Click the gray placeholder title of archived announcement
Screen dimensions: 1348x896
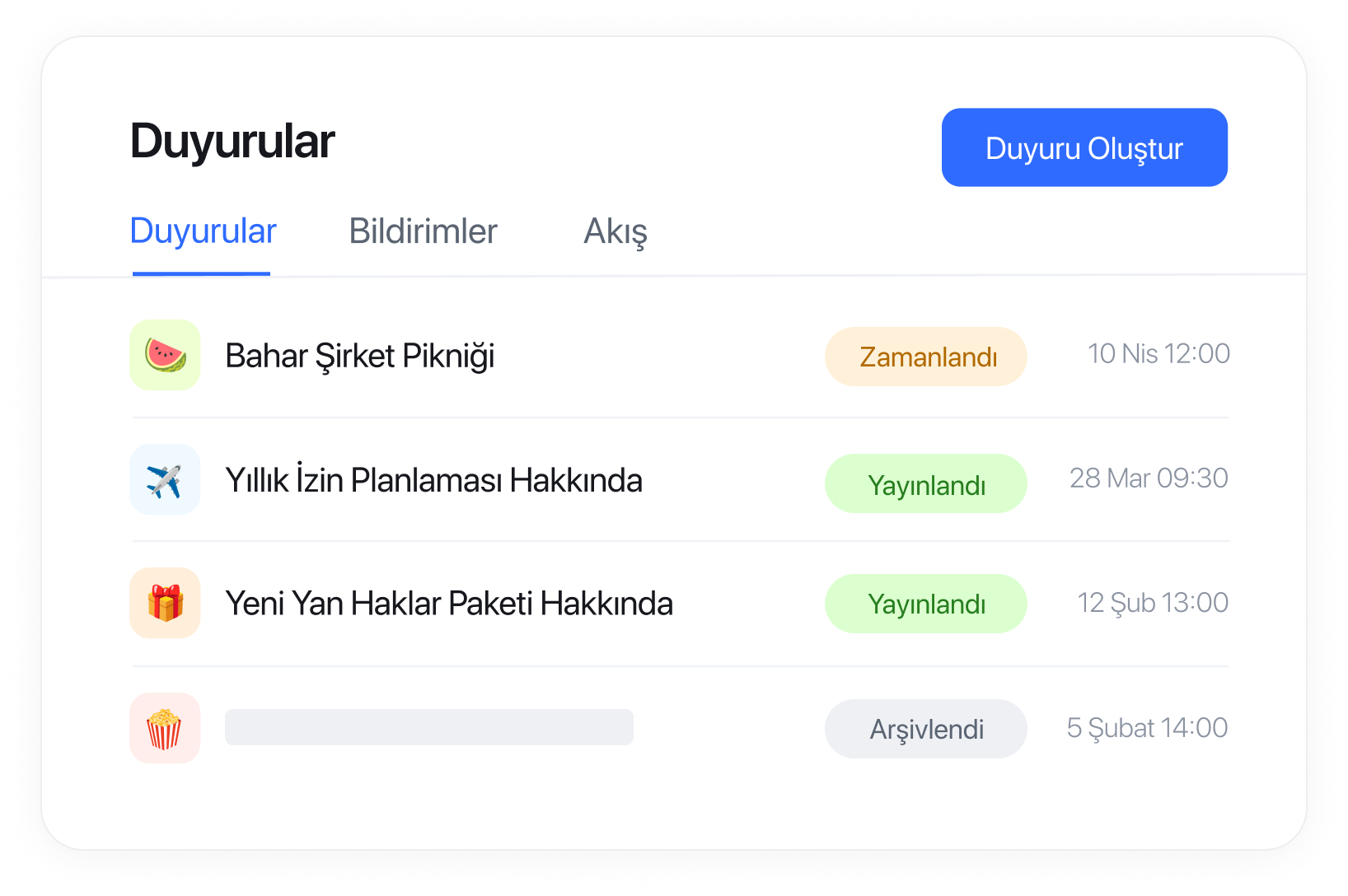tap(429, 727)
